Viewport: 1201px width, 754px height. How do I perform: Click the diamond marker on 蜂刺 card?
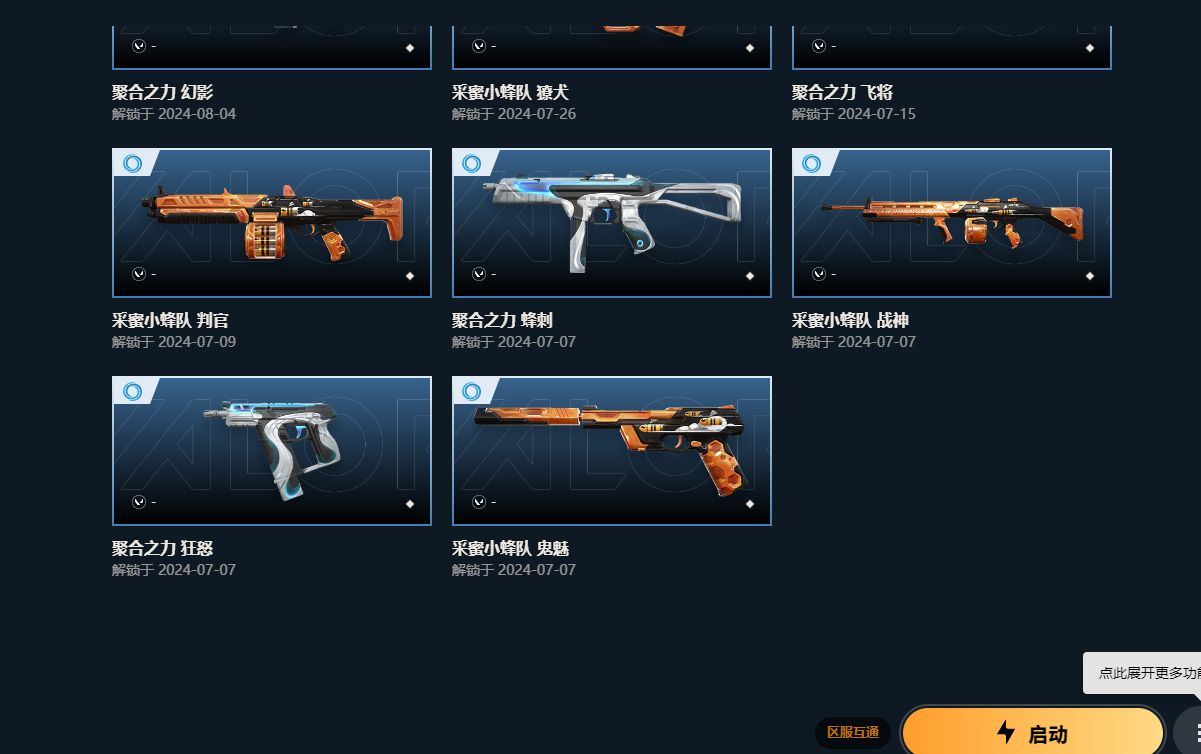click(x=750, y=276)
